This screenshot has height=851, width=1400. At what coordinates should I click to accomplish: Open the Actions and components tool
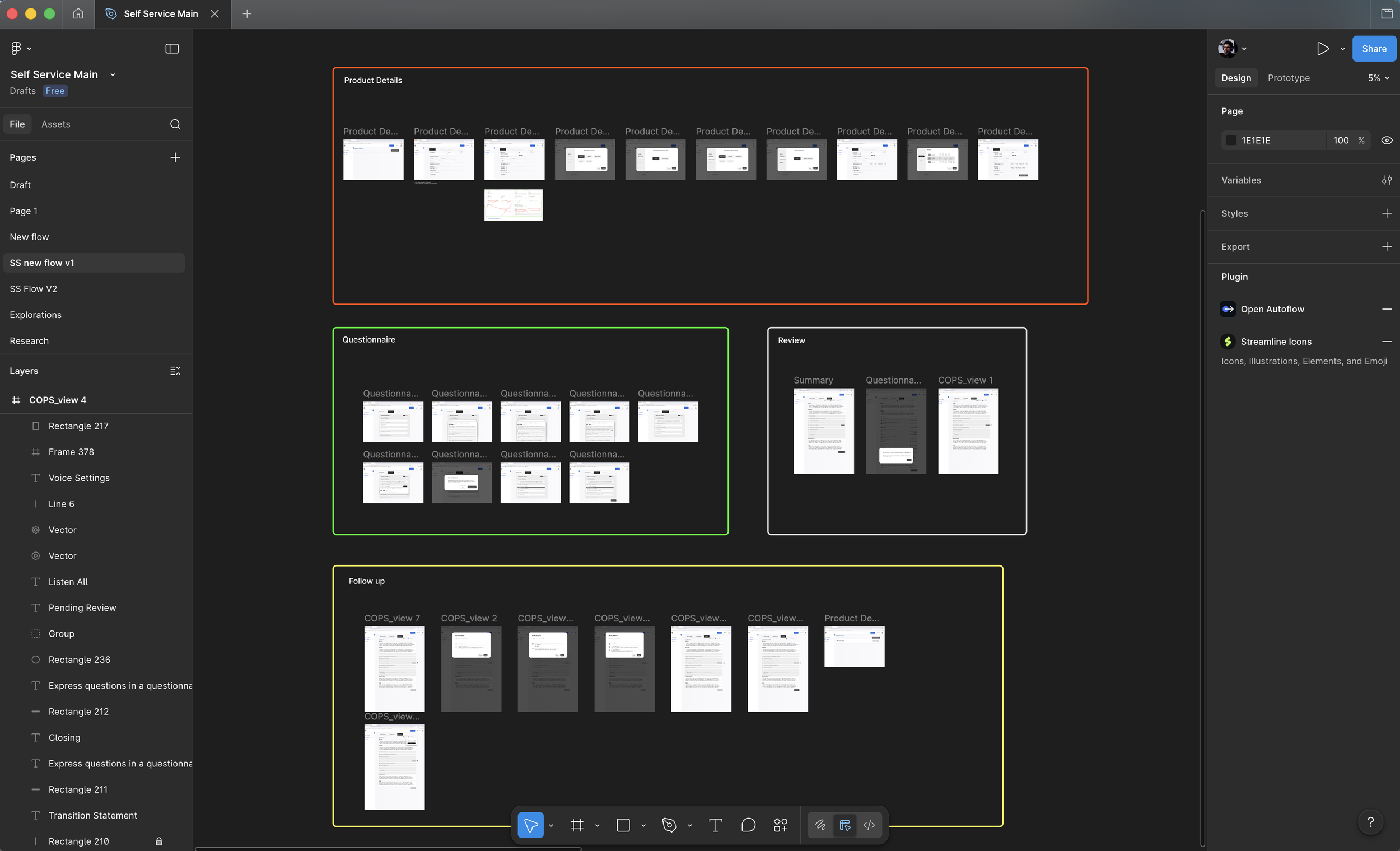(x=781, y=825)
